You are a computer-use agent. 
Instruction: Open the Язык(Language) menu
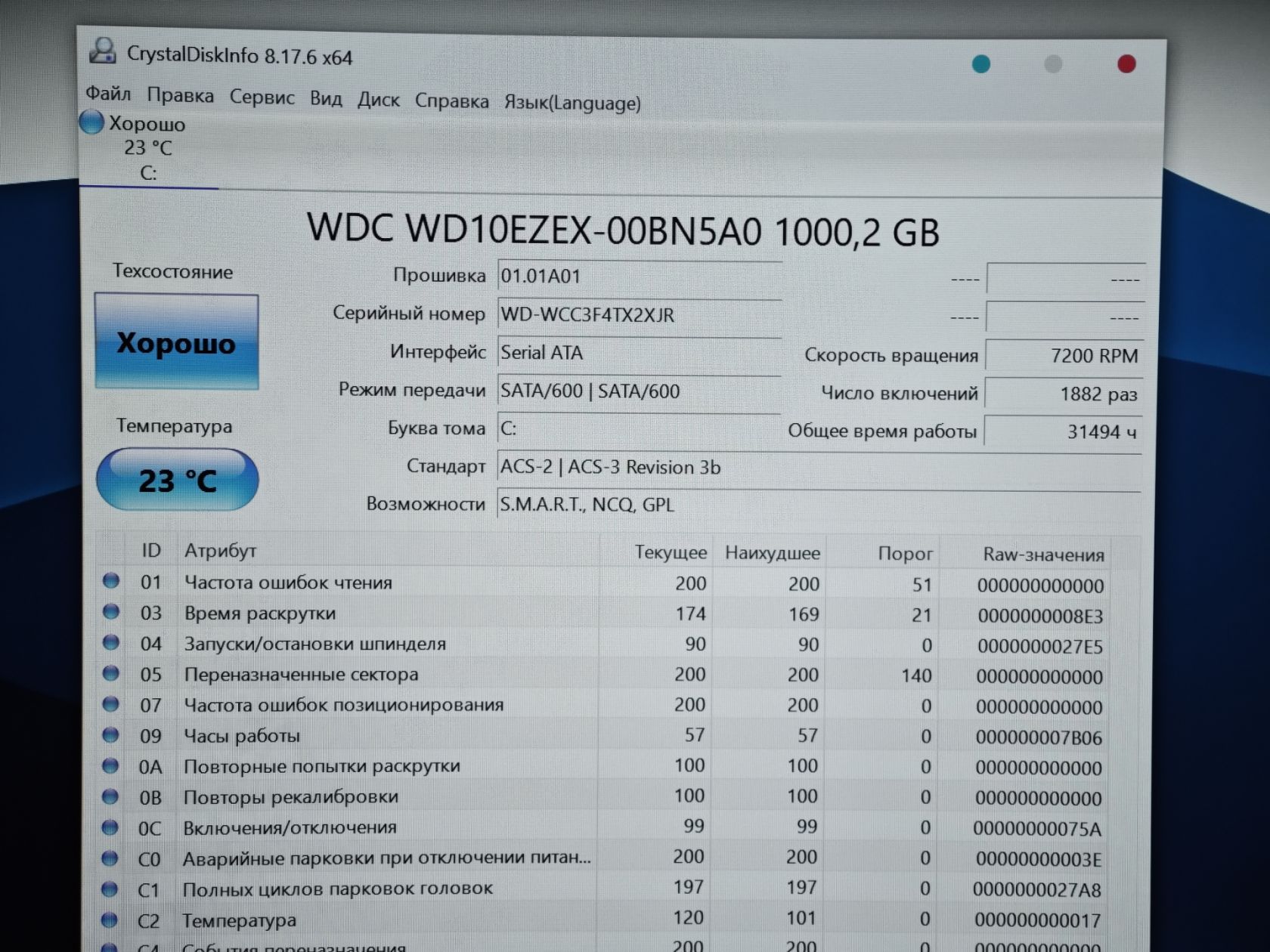(572, 103)
